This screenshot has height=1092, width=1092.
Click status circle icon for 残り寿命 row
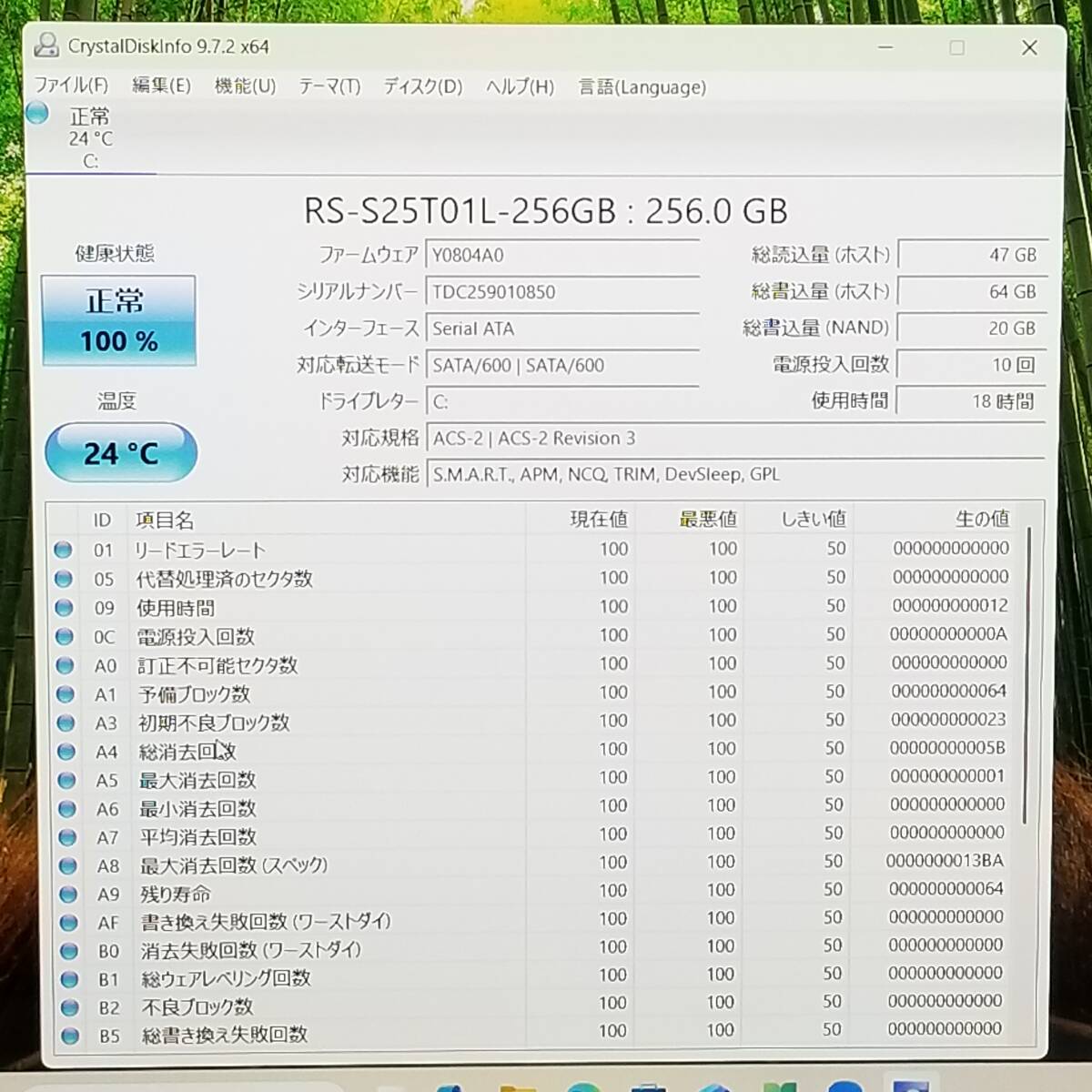pyautogui.click(x=68, y=894)
